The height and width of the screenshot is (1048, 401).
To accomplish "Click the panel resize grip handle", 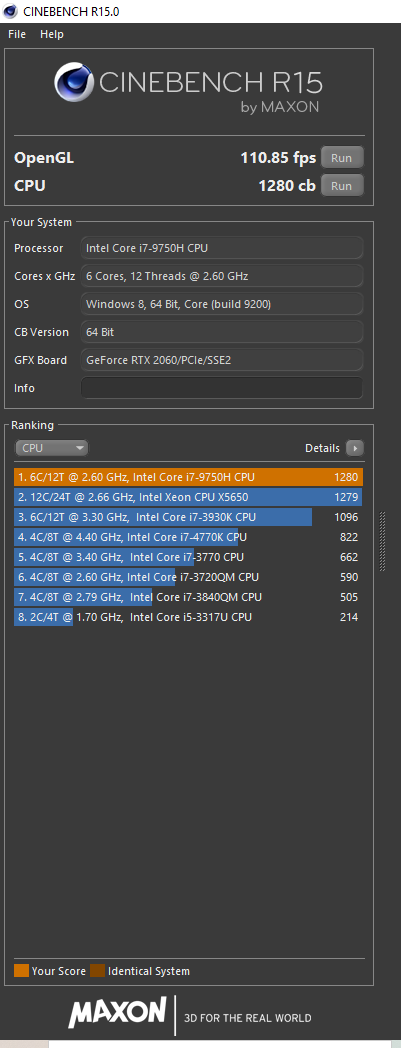I will coord(382,541).
